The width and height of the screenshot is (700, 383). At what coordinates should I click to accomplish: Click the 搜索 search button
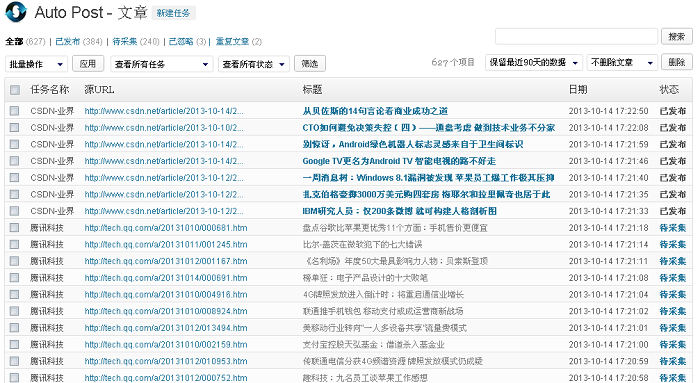click(677, 36)
